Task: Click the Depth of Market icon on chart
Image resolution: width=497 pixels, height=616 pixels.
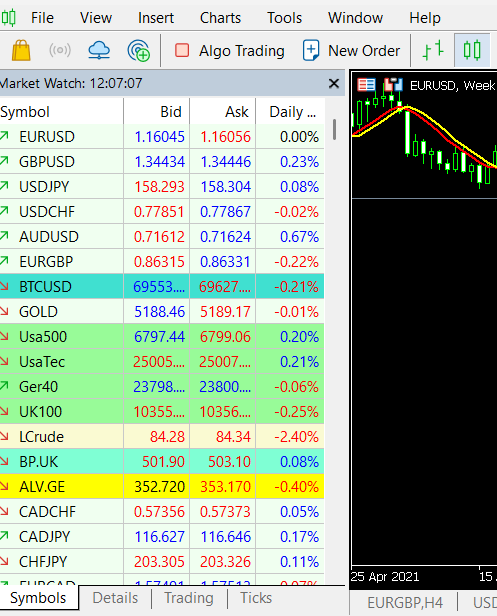Action: tap(394, 84)
